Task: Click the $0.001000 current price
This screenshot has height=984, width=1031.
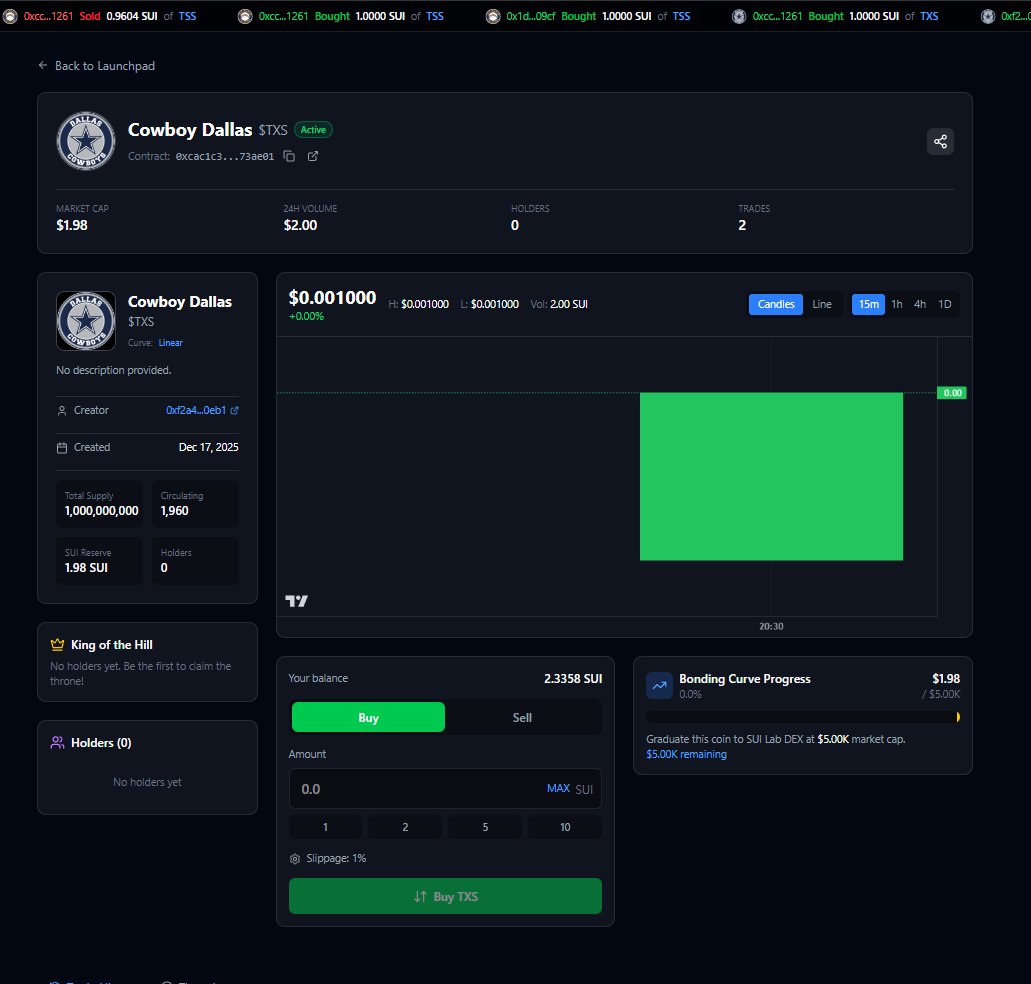Action: [333, 298]
